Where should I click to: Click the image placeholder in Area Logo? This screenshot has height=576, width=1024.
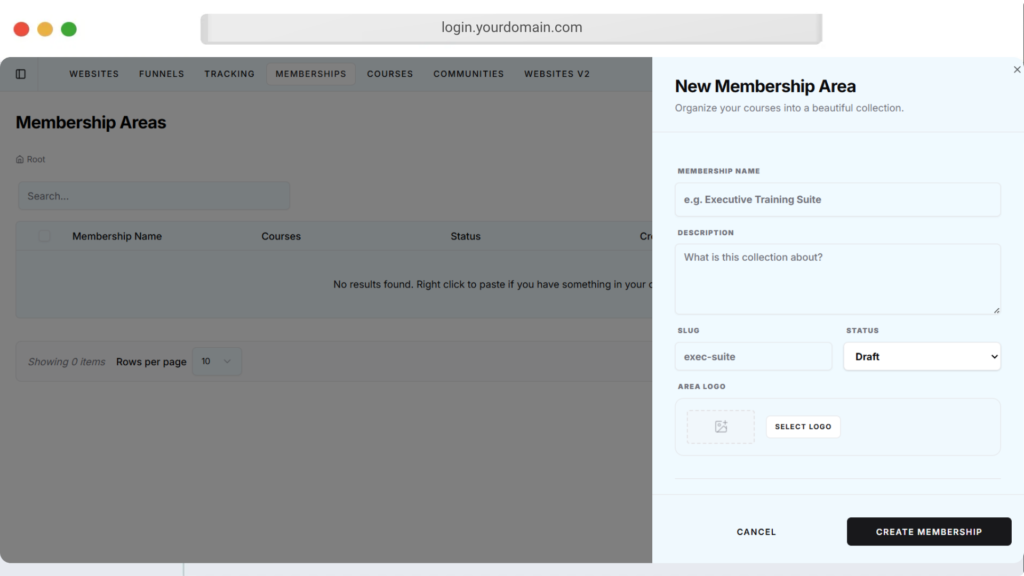[x=720, y=427]
